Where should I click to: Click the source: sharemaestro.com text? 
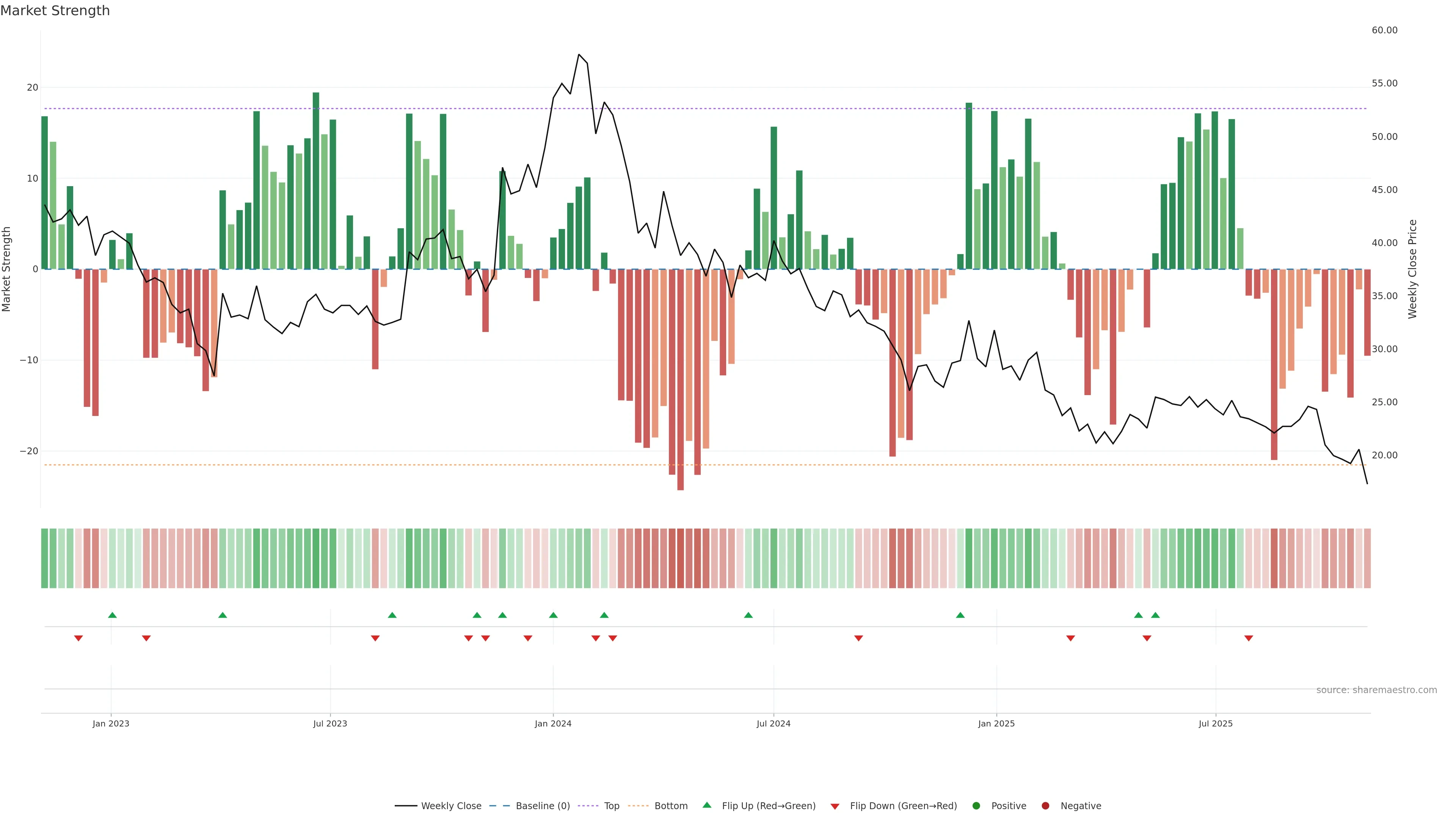(1376, 690)
